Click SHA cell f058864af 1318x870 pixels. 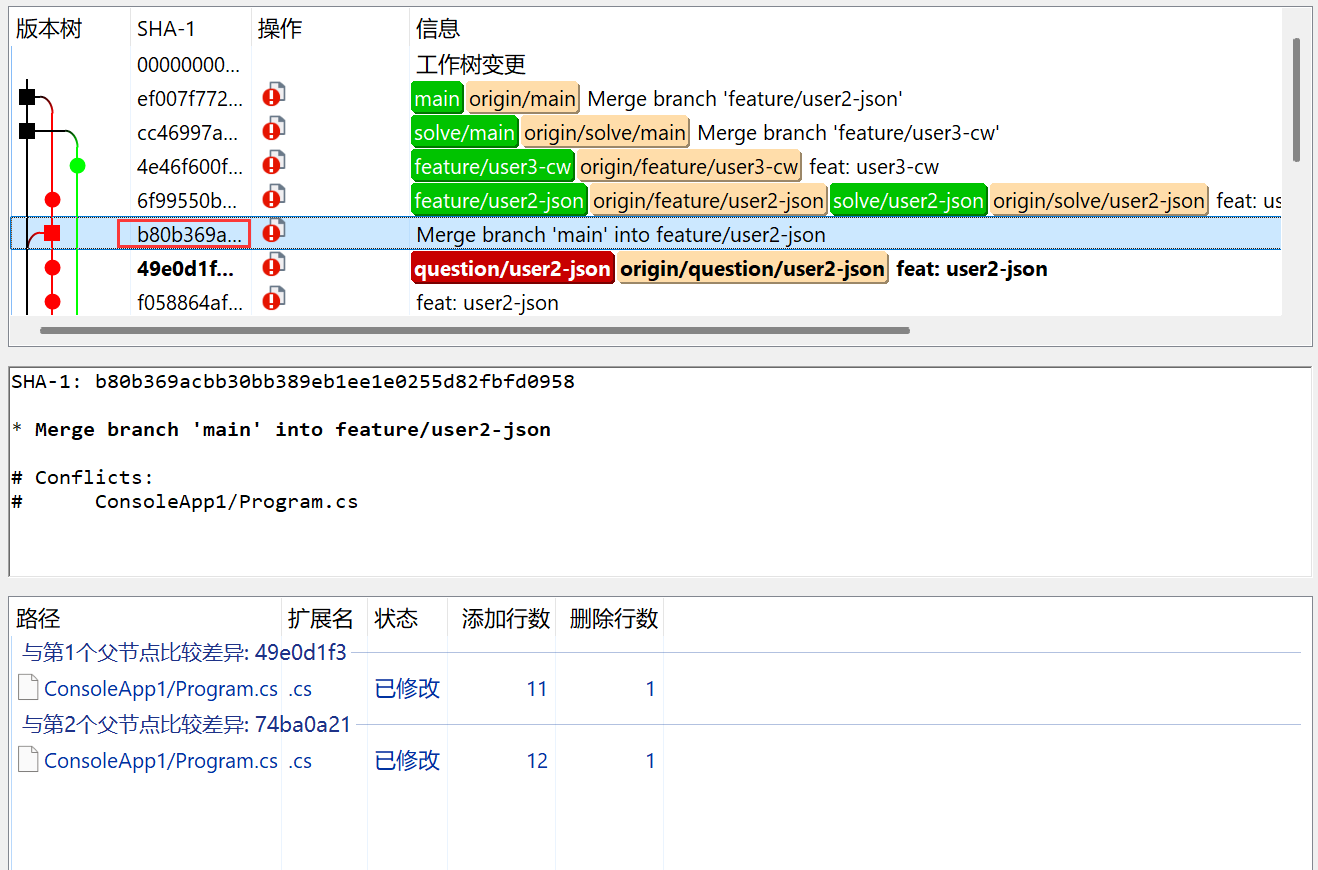point(190,302)
